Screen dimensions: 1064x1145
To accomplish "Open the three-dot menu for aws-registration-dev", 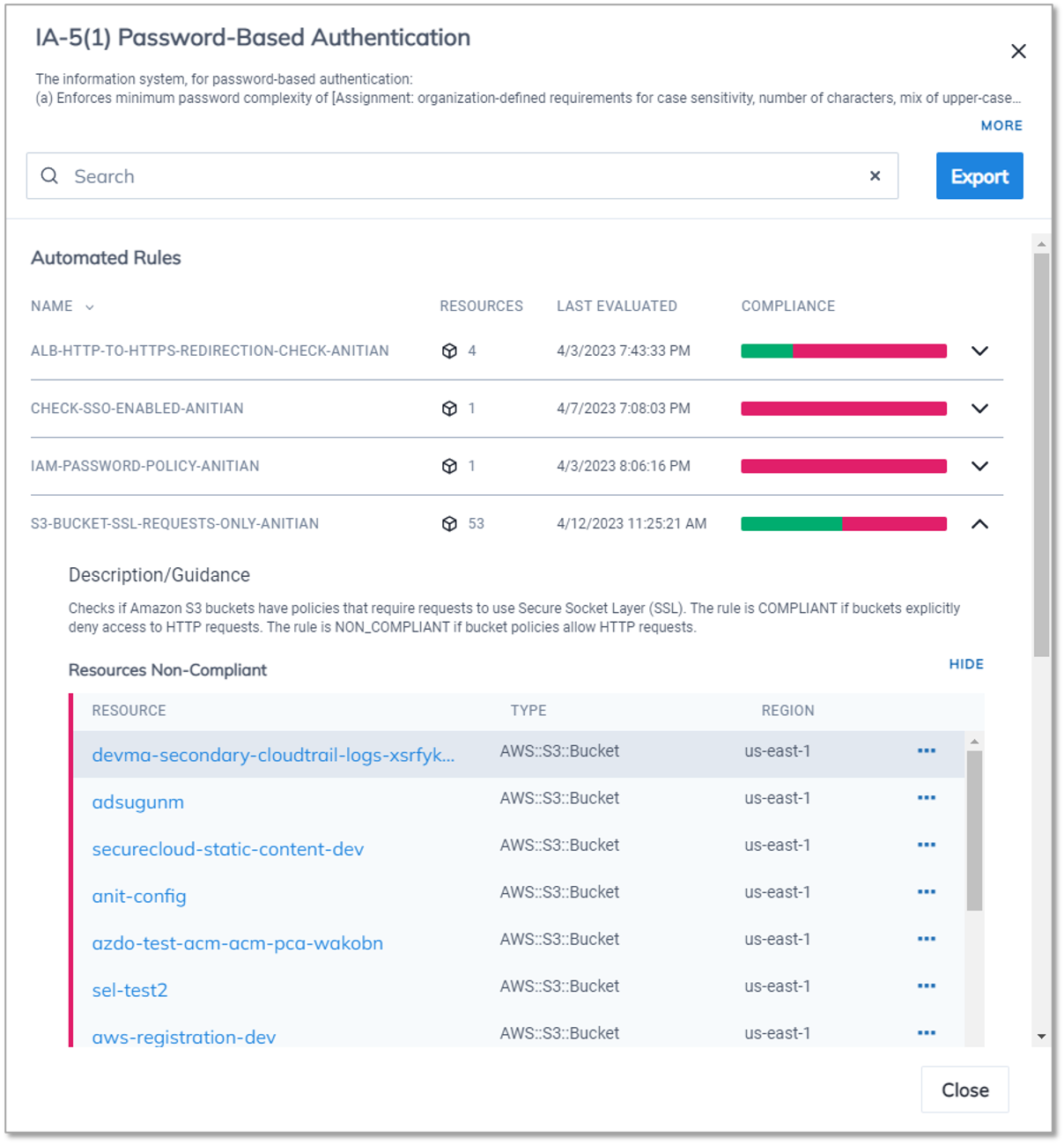I will [927, 1033].
